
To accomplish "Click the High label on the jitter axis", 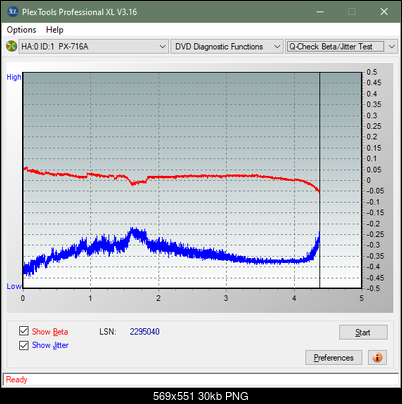I will tap(14, 77).
